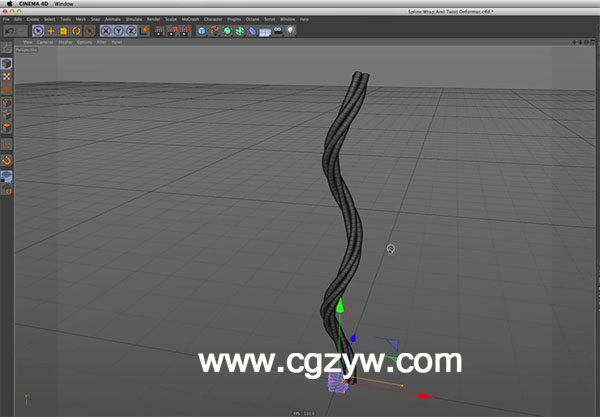This screenshot has height=417, width=600.
Task: Open the Help menu
Action: 304,19
